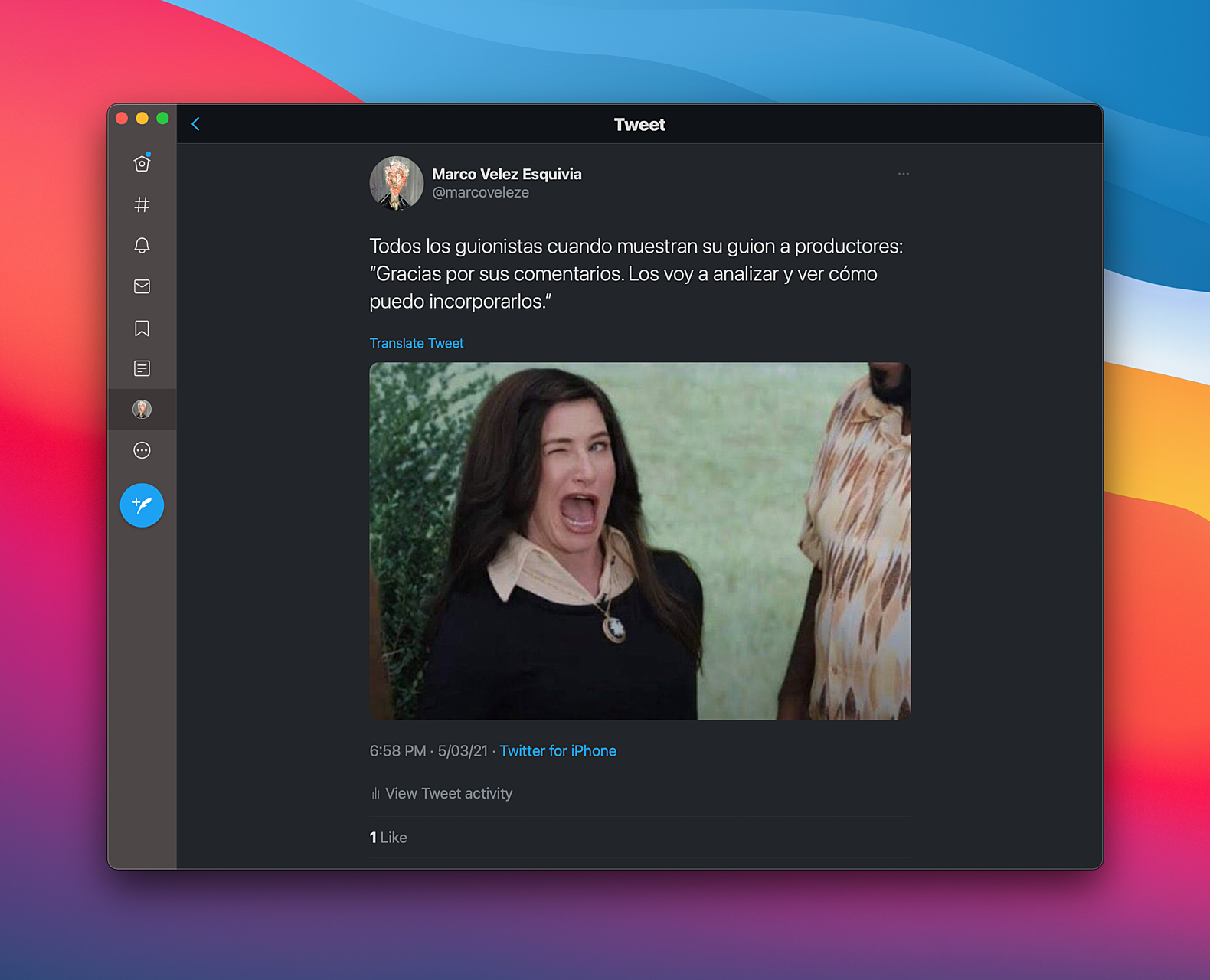This screenshot has height=980, width=1210.
Task: Open the More options circle icon
Action: [x=142, y=450]
